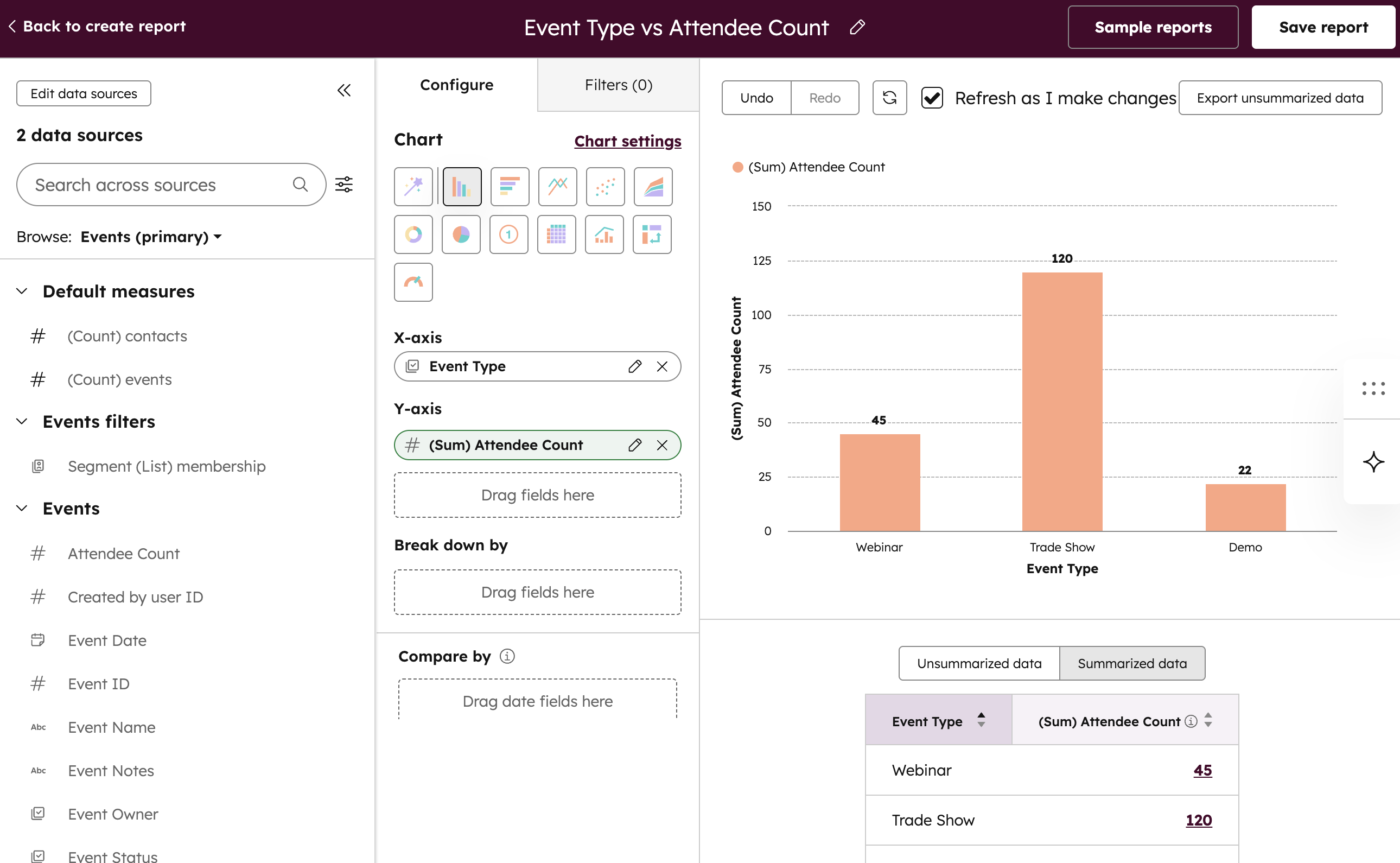
Task: Select the Summarized data toggle
Action: click(x=1132, y=663)
